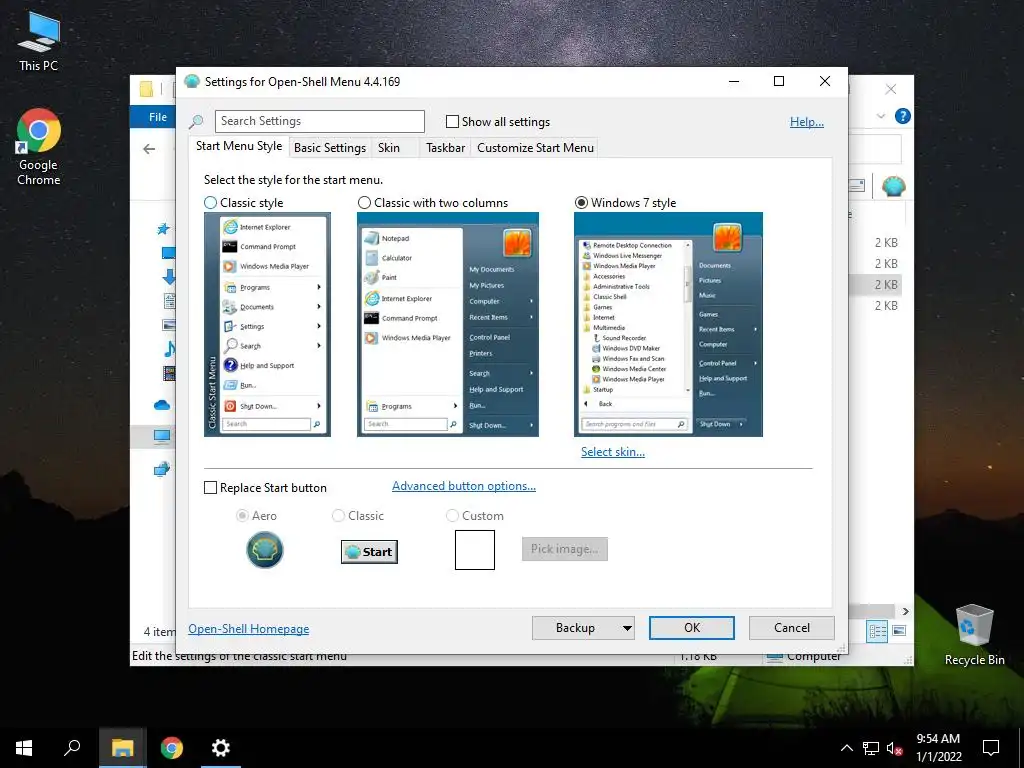Image resolution: width=1024 pixels, height=768 pixels.
Task: Open File Explorer help question mark icon
Action: 903,116
